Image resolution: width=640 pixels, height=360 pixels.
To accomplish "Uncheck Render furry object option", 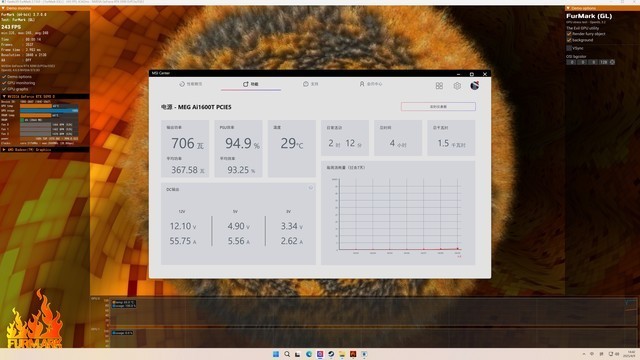I will tap(569, 34).
